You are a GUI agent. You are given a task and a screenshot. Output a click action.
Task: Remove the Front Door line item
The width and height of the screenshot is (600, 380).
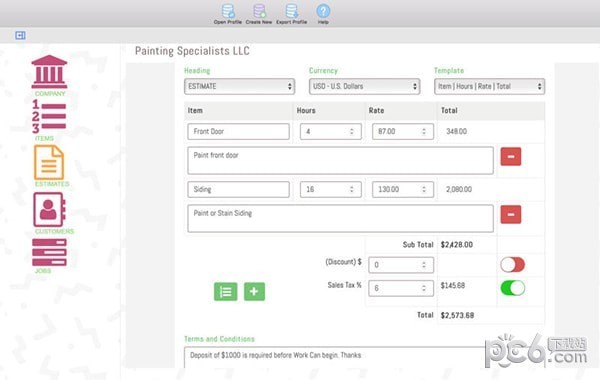(511, 157)
